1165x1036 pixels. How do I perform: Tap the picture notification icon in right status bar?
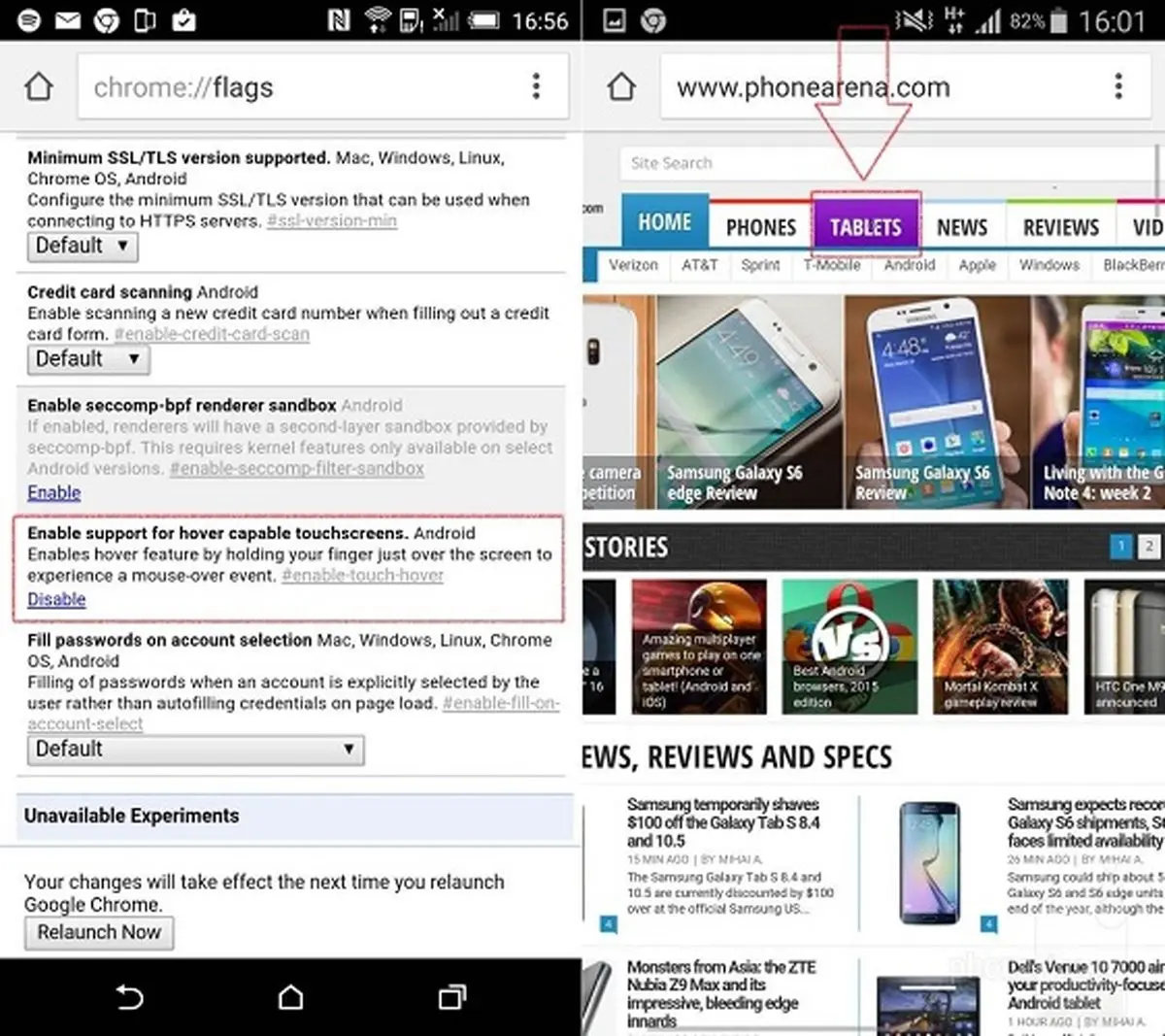pos(614,20)
